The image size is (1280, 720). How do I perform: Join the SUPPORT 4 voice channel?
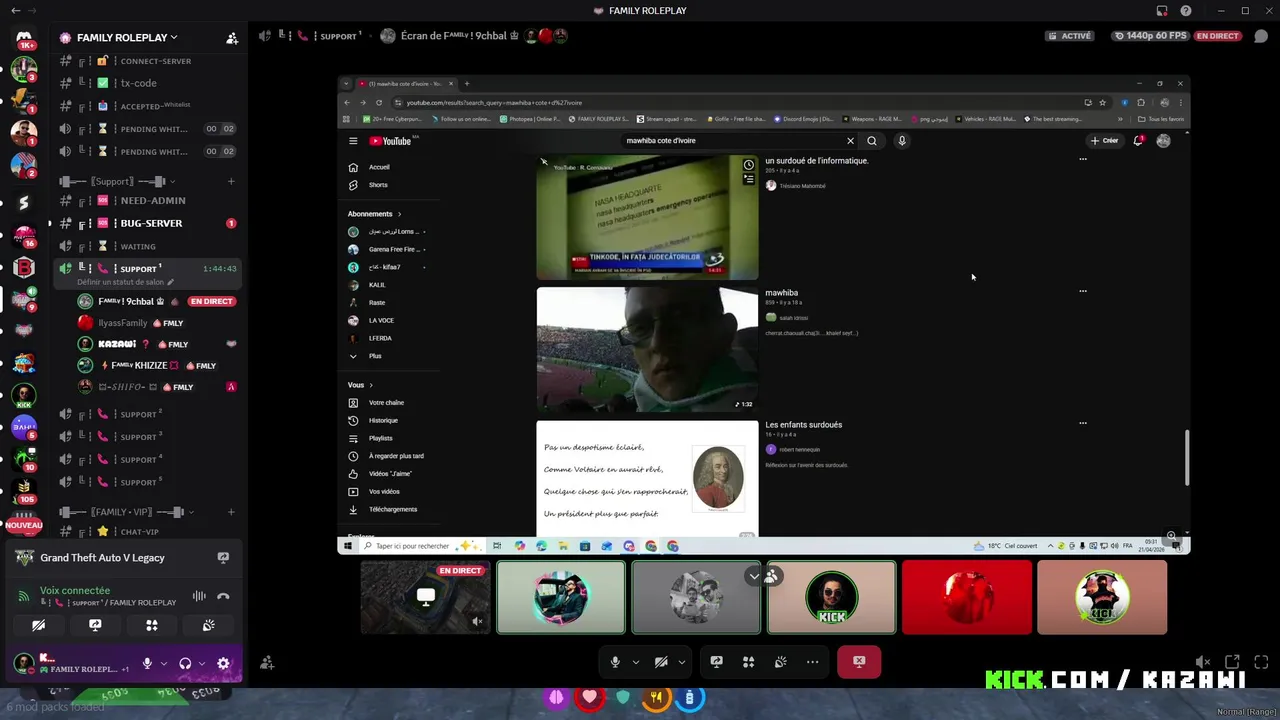[146, 459]
